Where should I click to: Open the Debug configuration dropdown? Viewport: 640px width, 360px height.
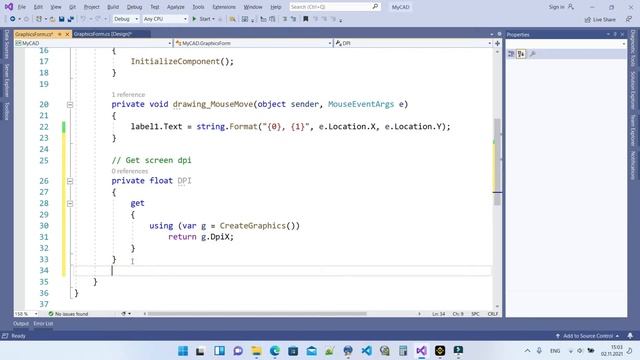[x=126, y=19]
